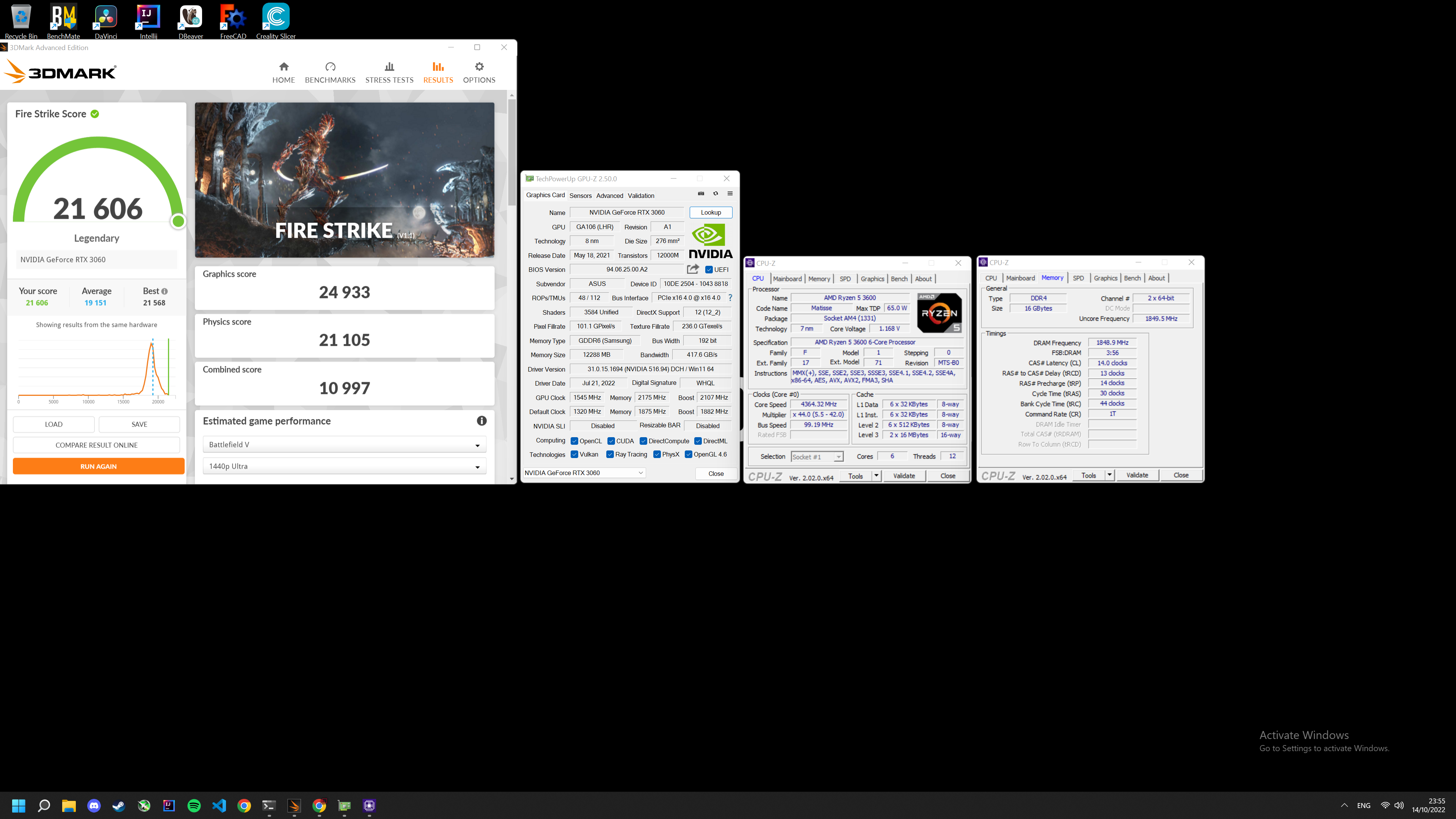Toggle the OpenGL 4.6 checkbox
1456x819 pixels.
coord(689,455)
